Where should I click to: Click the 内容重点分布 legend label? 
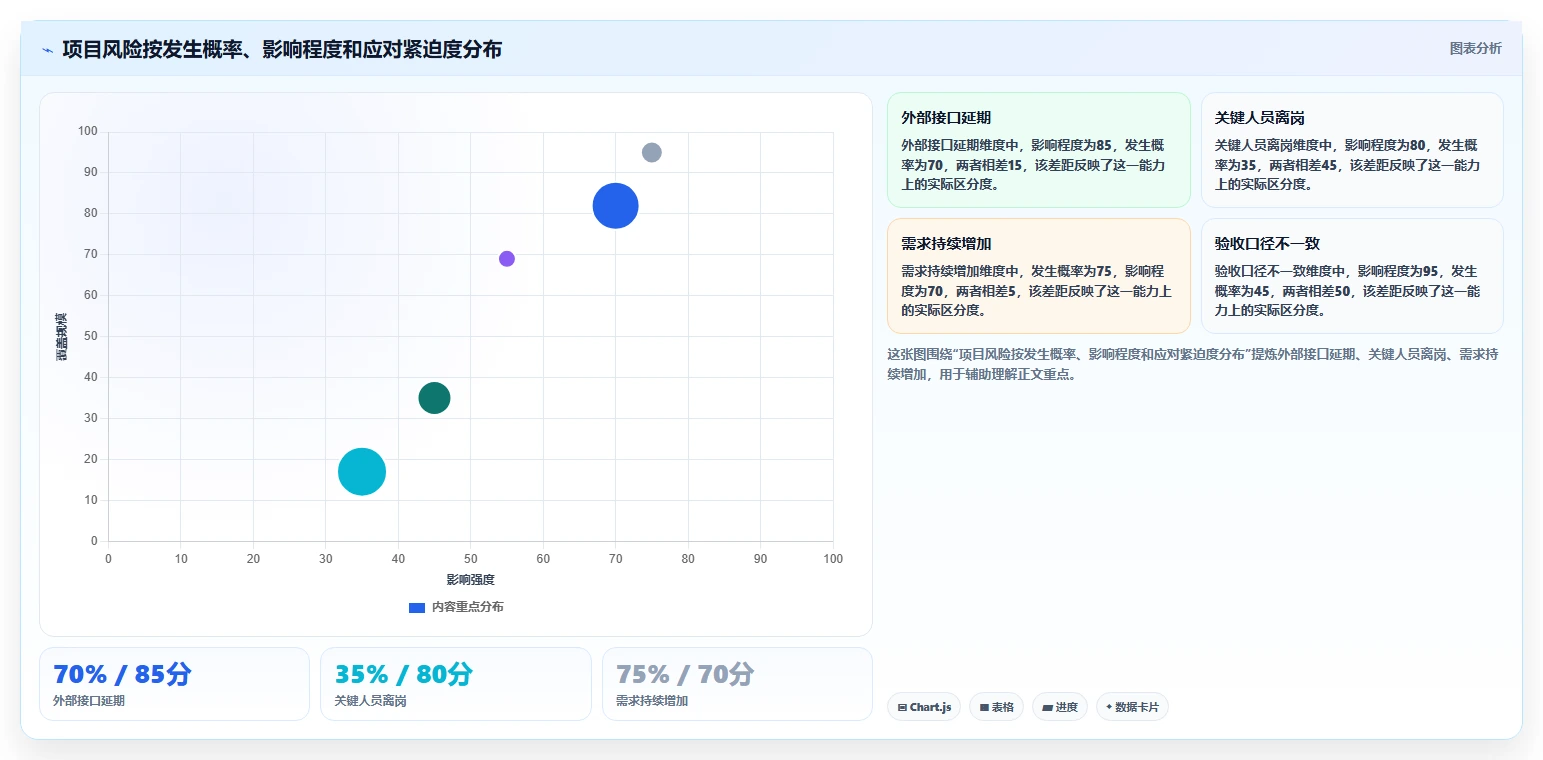(x=468, y=607)
